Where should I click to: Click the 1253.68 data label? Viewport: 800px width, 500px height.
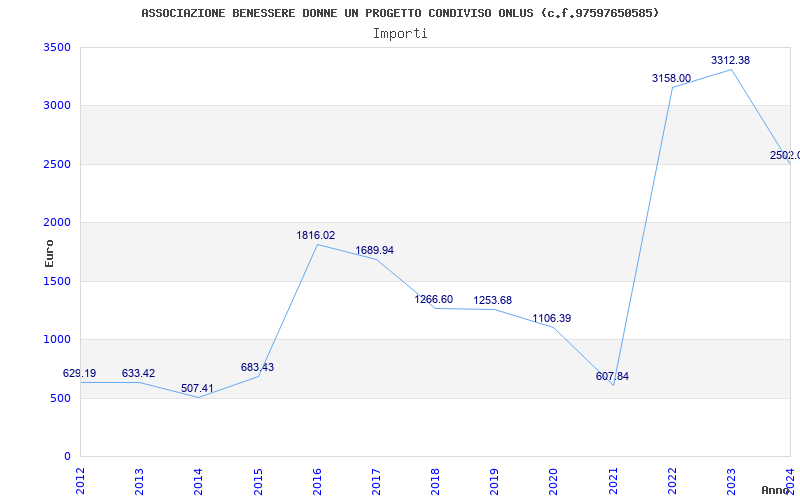[x=493, y=301]
